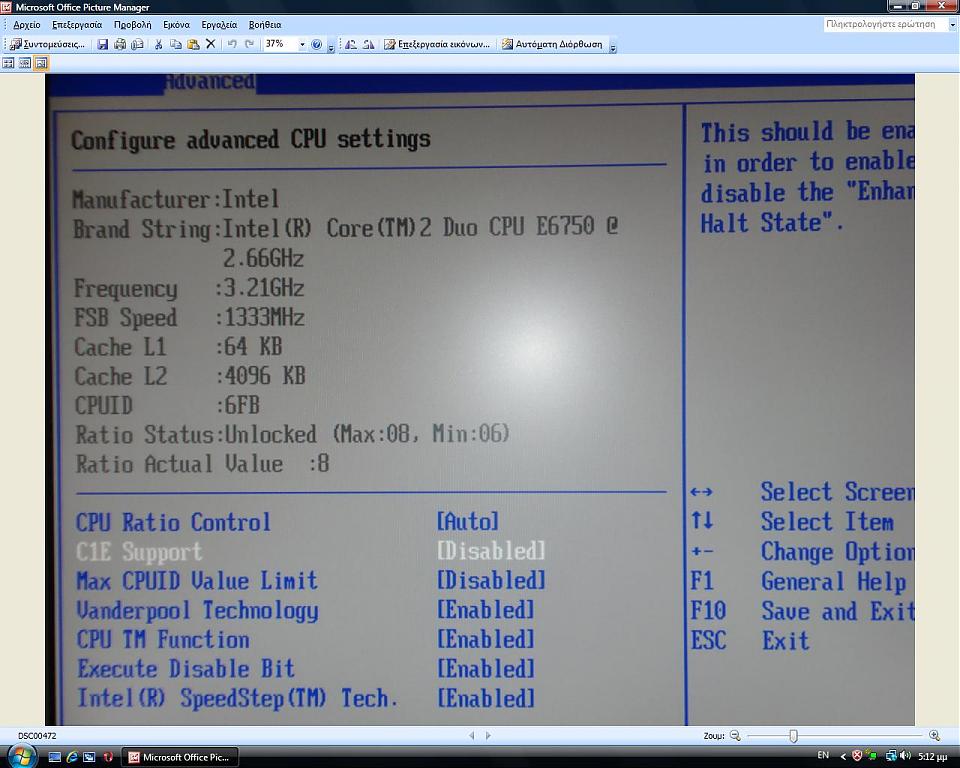
Task: Zoom out with the minus magnifier
Action: click(x=735, y=736)
